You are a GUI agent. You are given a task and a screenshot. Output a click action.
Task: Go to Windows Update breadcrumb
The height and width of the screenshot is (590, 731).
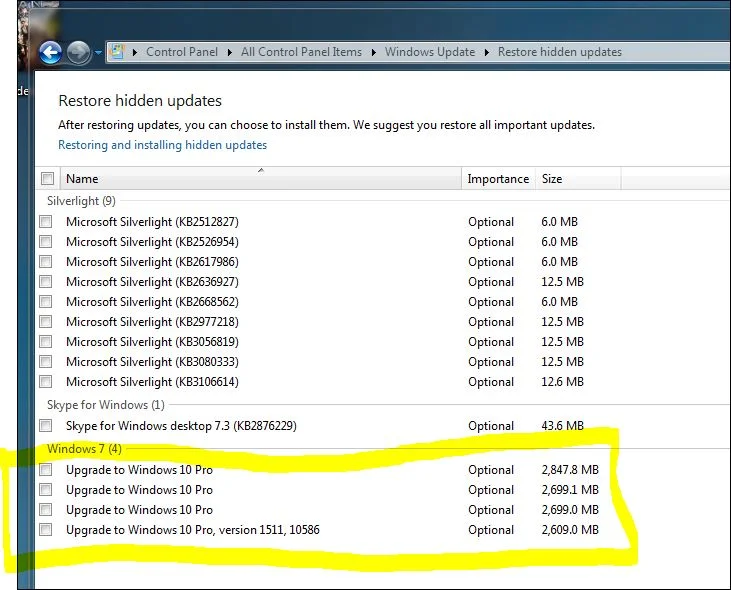(430, 52)
